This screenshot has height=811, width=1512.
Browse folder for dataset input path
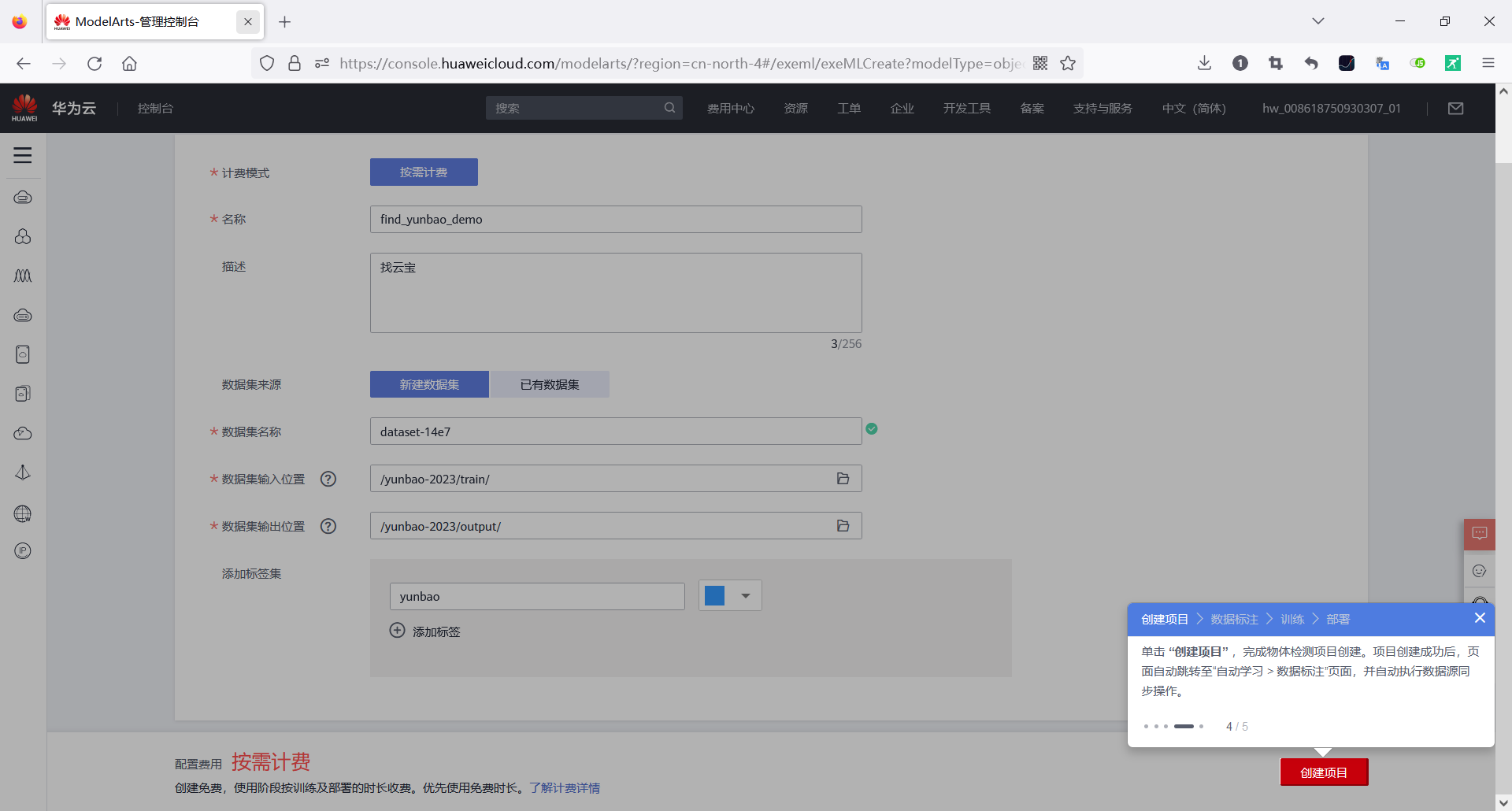(843, 479)
